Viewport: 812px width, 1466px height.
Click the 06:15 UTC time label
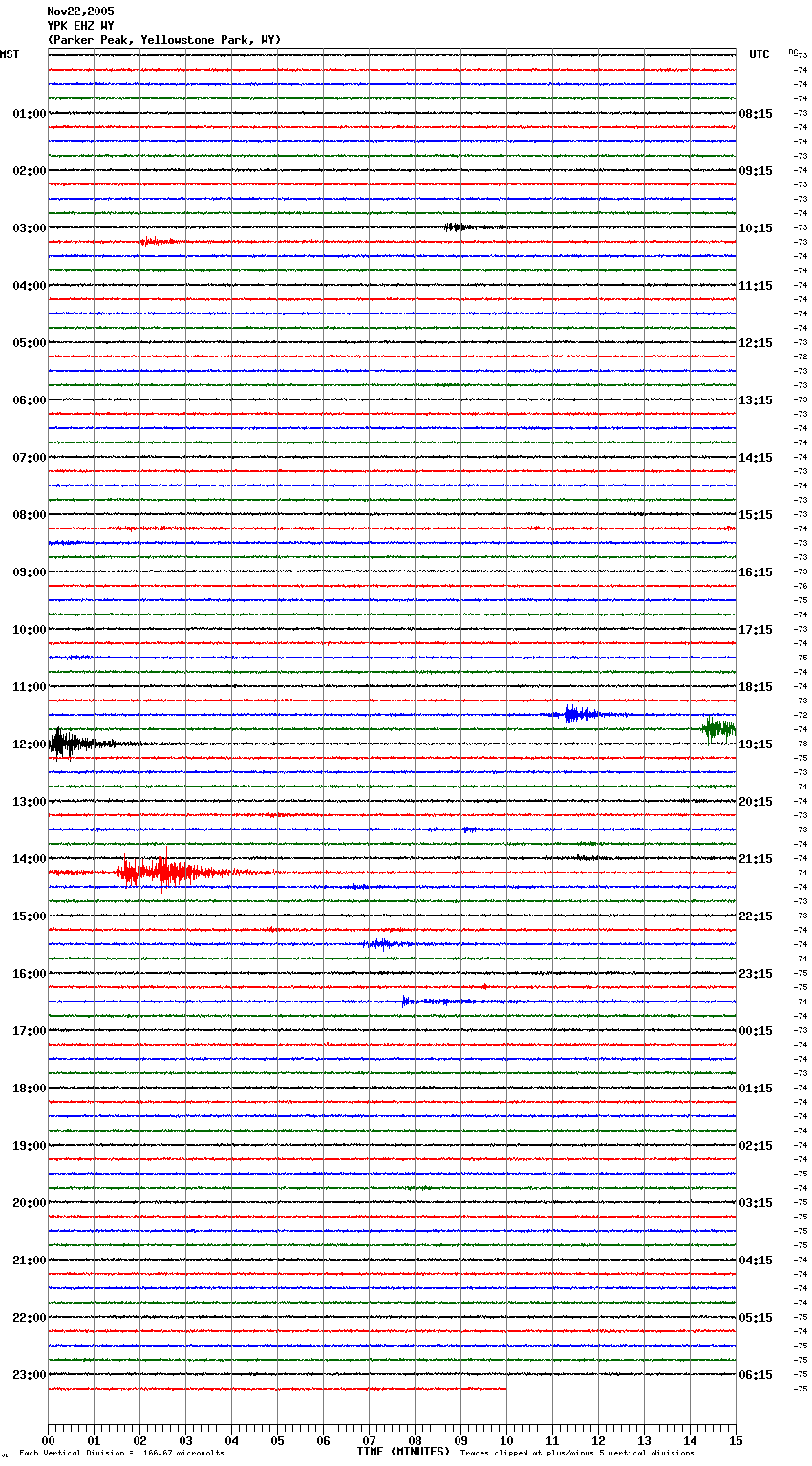[x=756, y=1375]
